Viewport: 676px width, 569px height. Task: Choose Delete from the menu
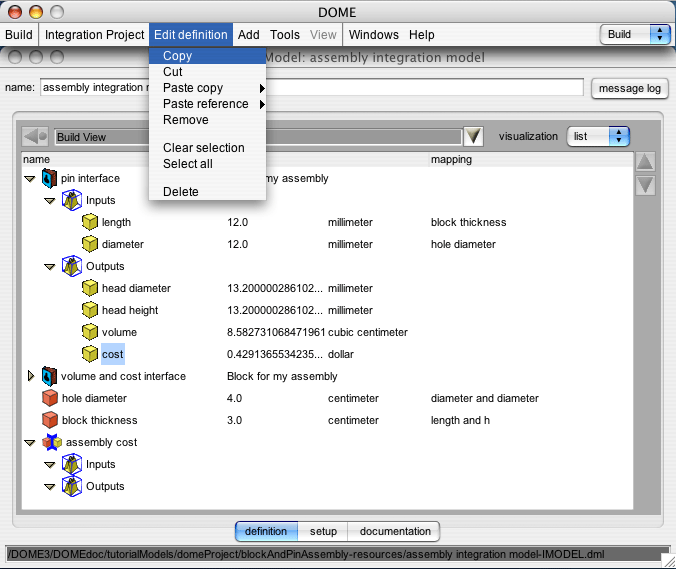[207, 192]
